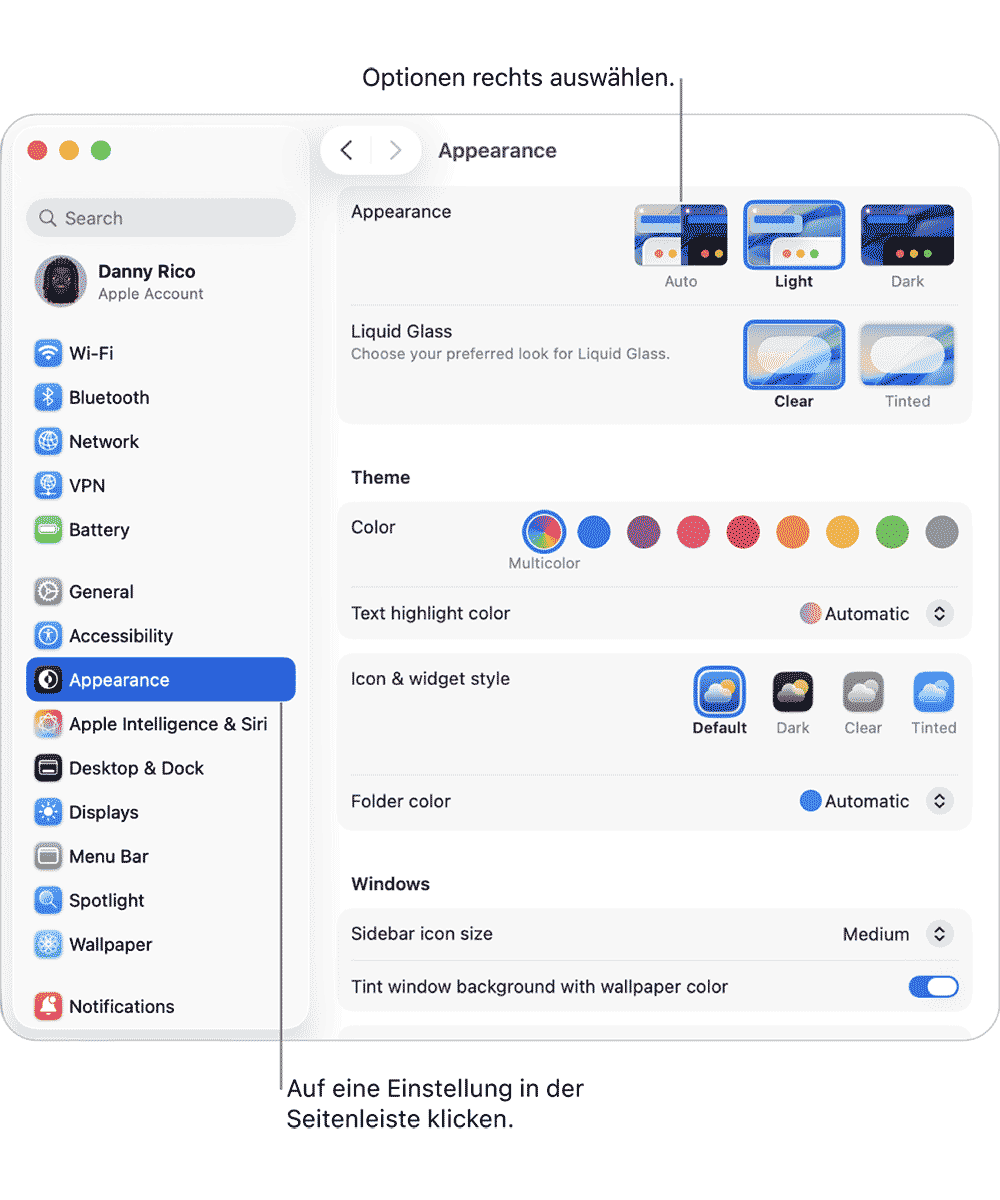The width and height of the screenshot is (1000, 1200).
Task: Open the General settings section
Action: (x=101, y=591)
